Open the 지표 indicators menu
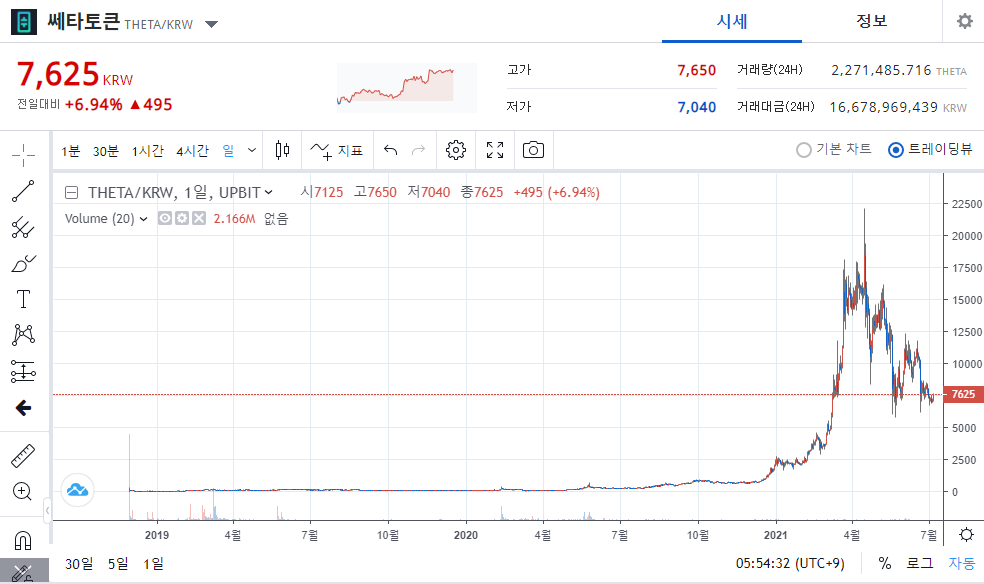This screenshot has height=584, width=984. 337,151
